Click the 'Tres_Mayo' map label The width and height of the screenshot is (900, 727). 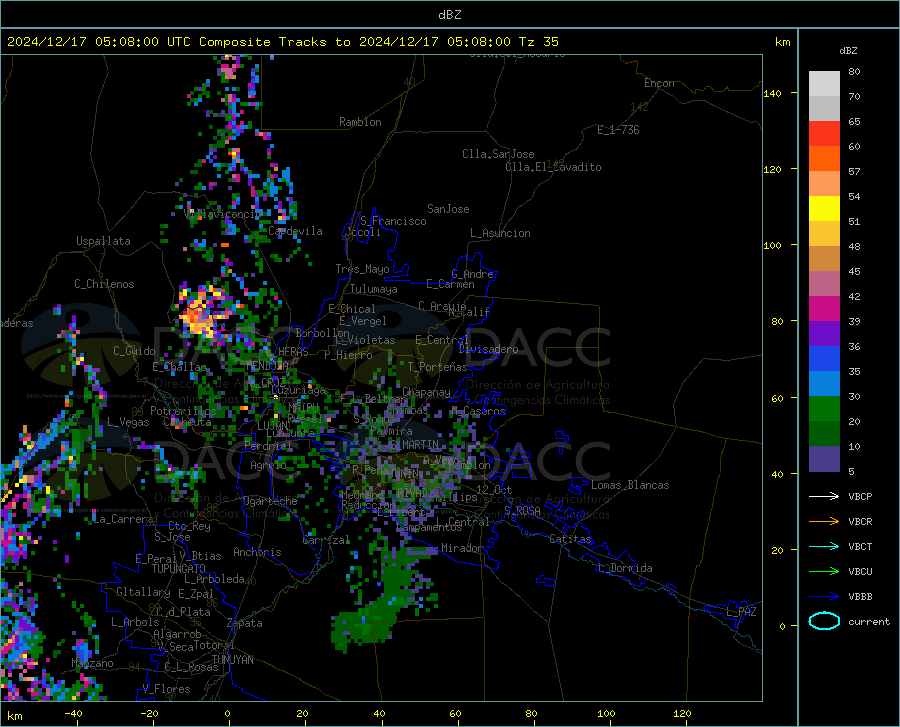362,269
